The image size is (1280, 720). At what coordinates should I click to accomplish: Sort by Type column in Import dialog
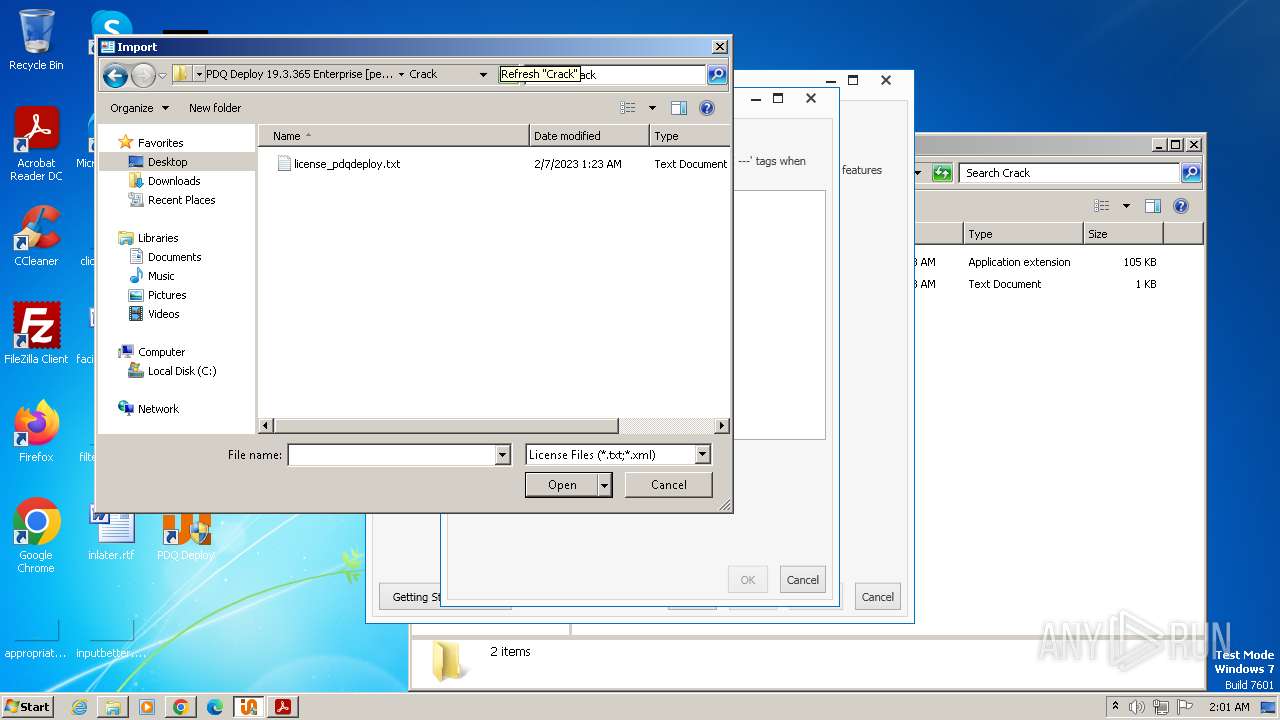tap(689, 136)
